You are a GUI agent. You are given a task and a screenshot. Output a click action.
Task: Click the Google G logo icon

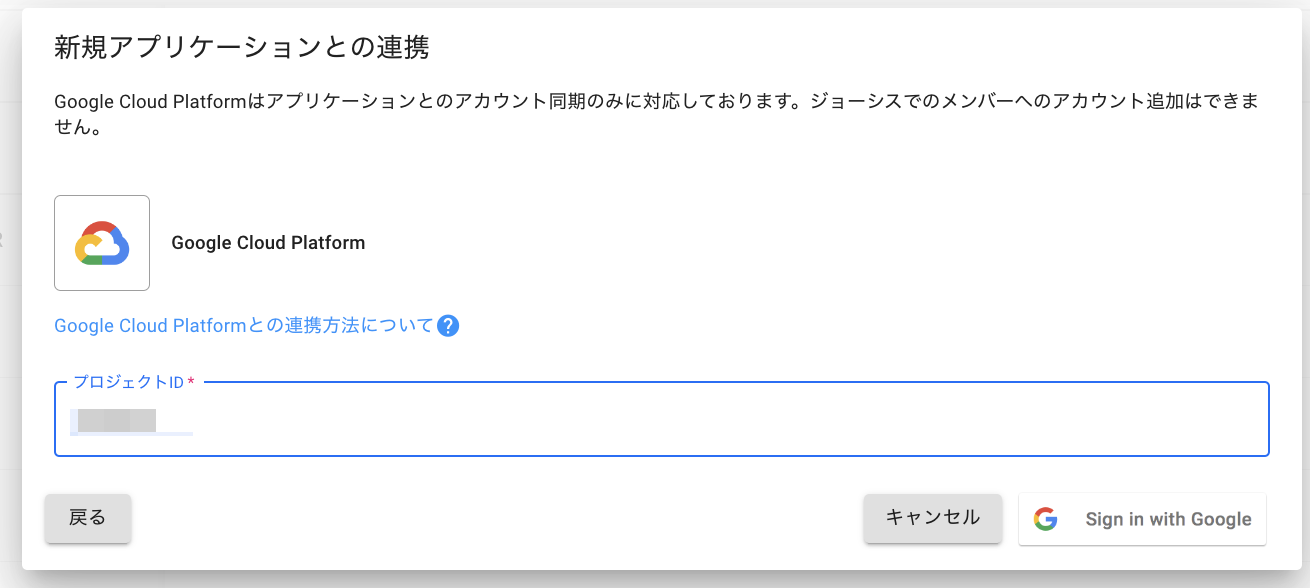pyautogui.click(x=1046, y=519)
